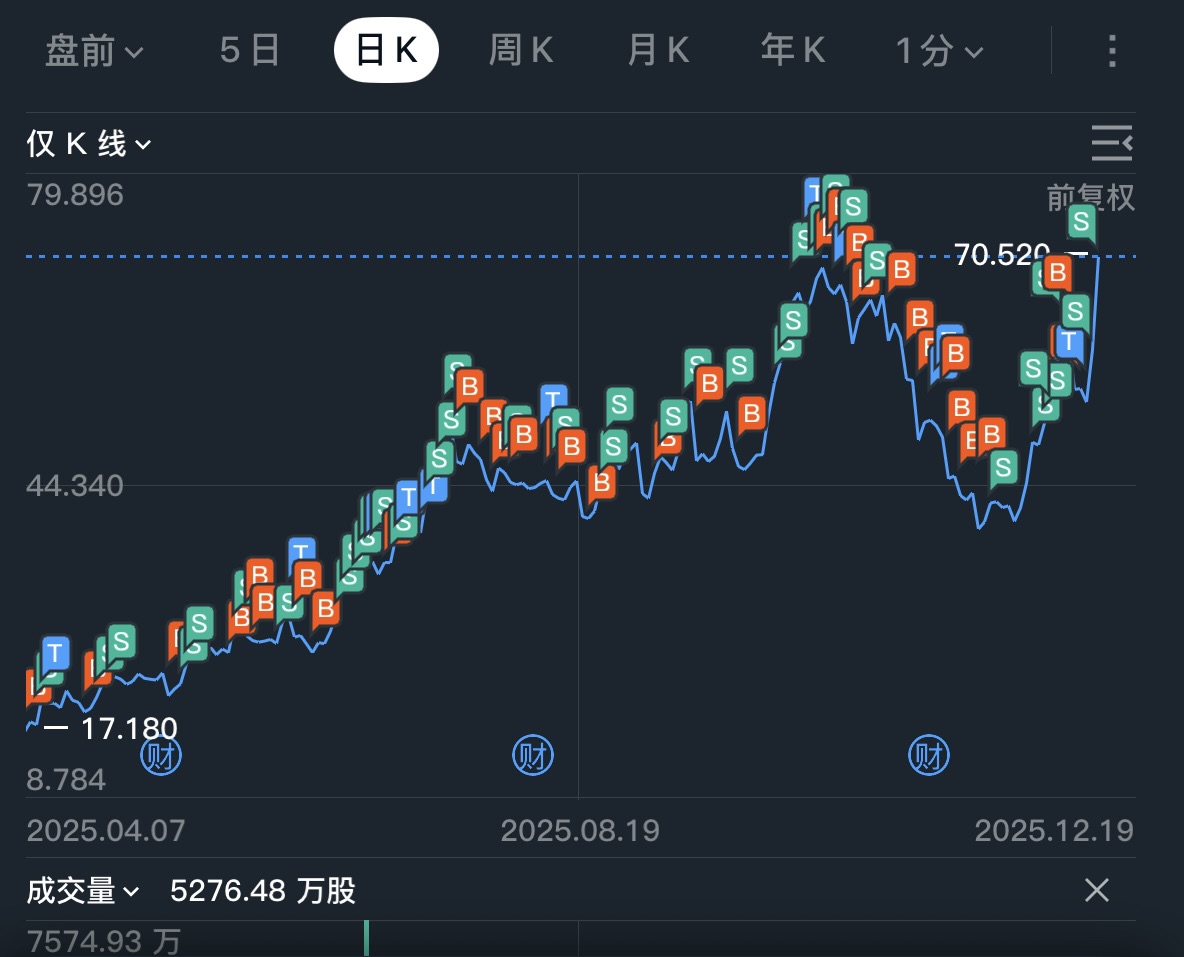Click the 财 marker near 2025.08.19
The image size is (1184, 957).
click(x=533, y=756)
